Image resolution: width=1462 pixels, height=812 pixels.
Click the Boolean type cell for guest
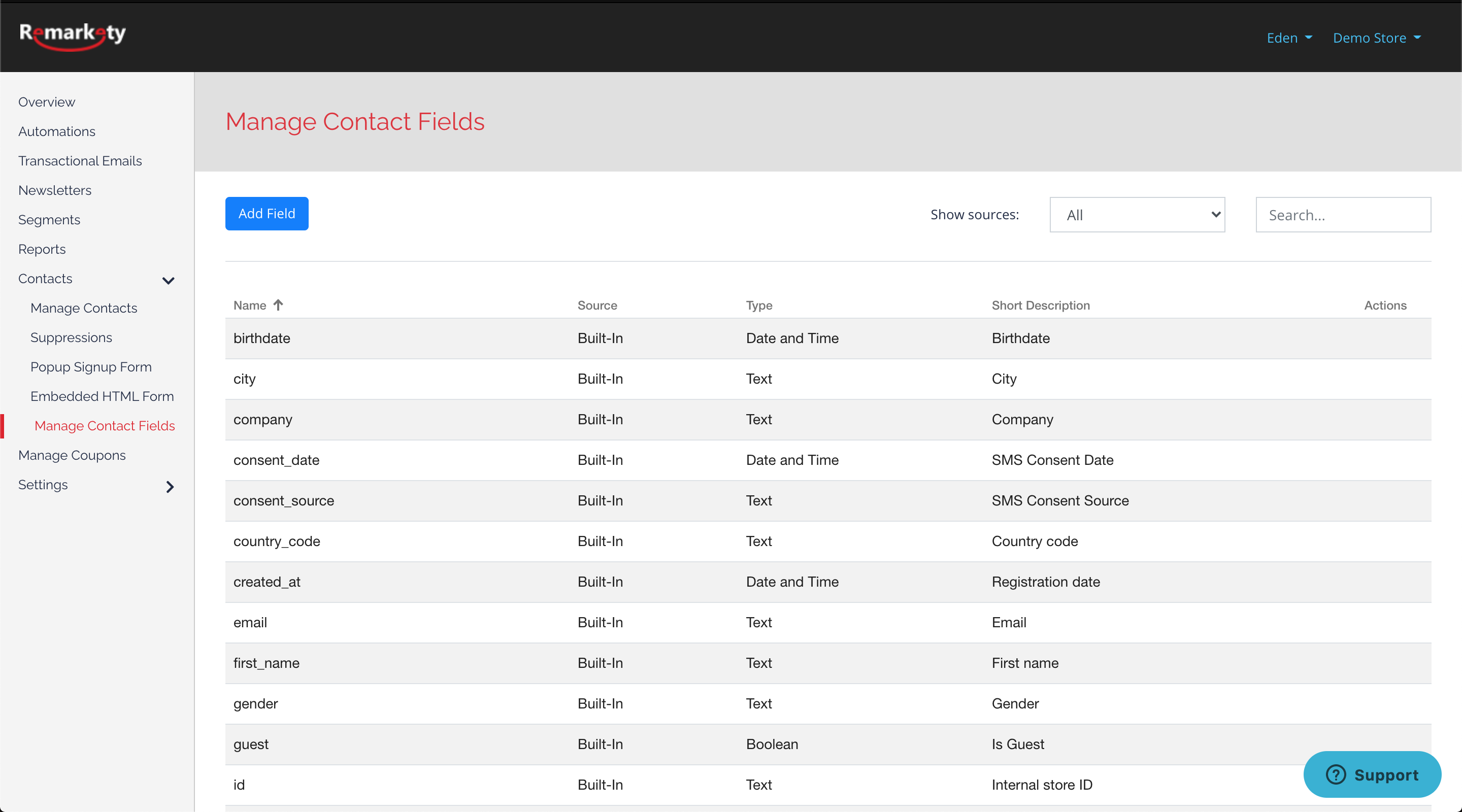772,745
